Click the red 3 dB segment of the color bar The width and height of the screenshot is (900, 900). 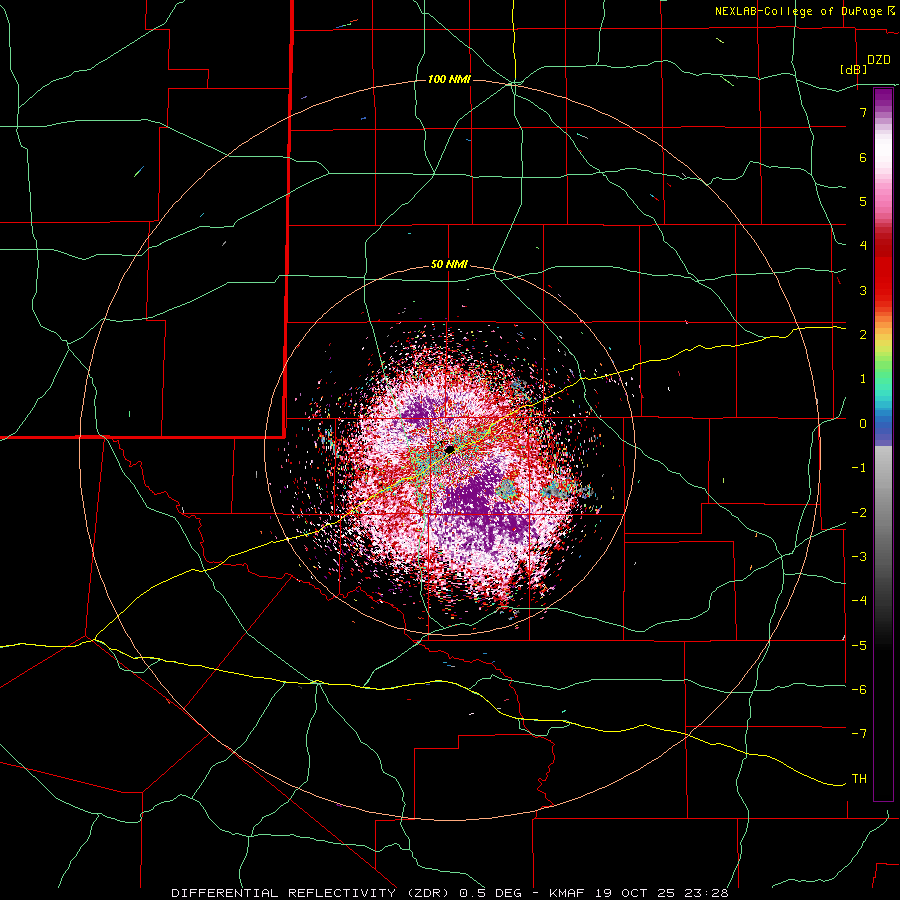coord(883,281)
